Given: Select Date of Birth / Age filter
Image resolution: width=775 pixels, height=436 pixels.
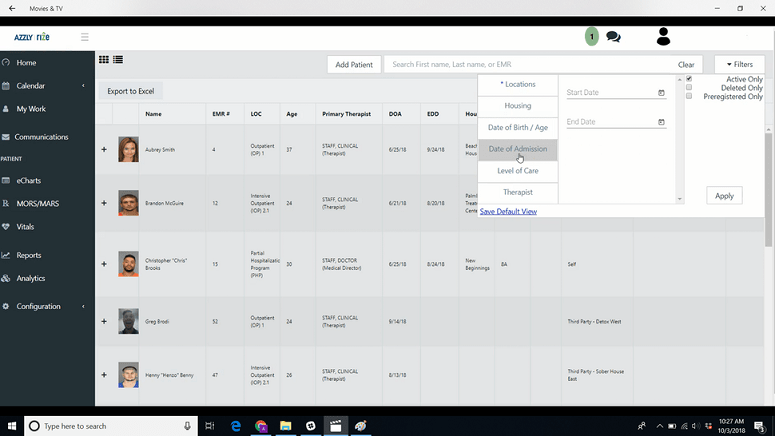Looking at the screenshot, I should (x=517, y=128).
